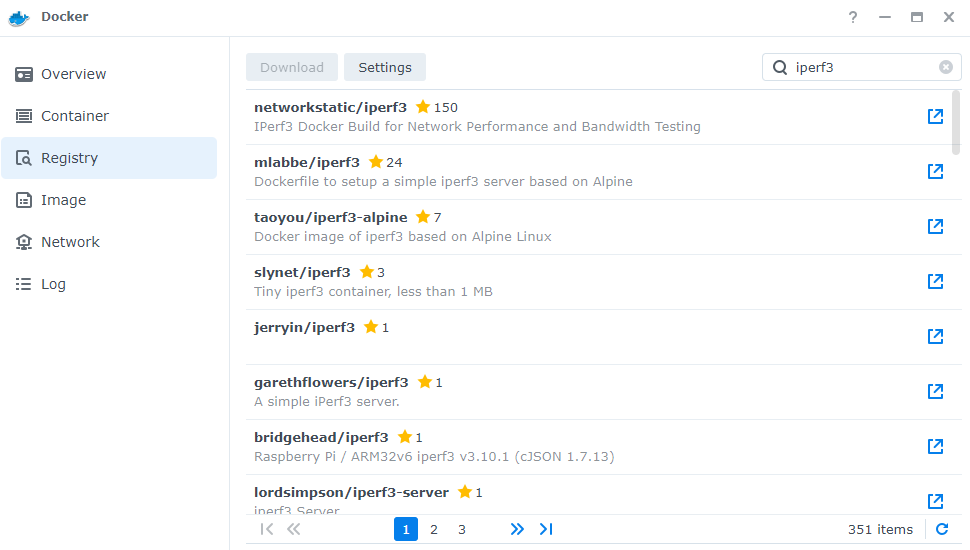Click description 'Tiny iperf3 container, less than 1 MB'

click(x=373, y=292)
